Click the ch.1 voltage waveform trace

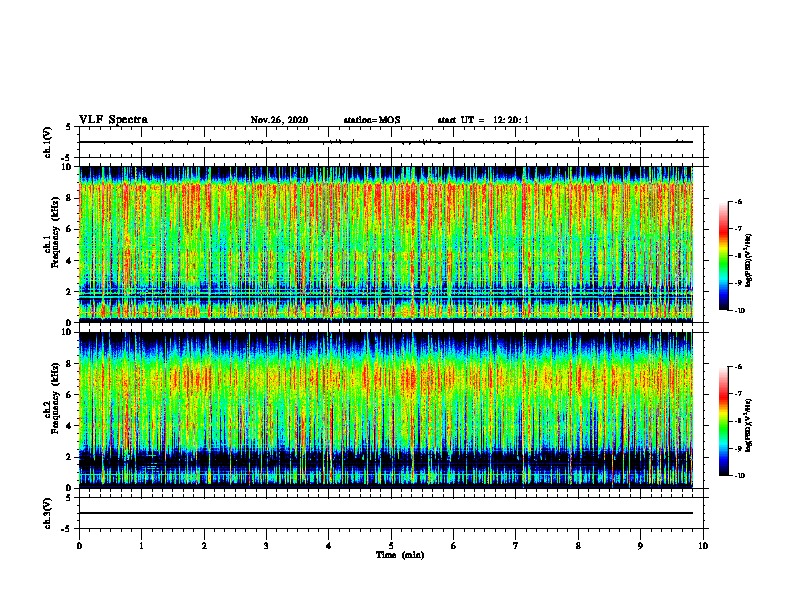pos(386,142)
